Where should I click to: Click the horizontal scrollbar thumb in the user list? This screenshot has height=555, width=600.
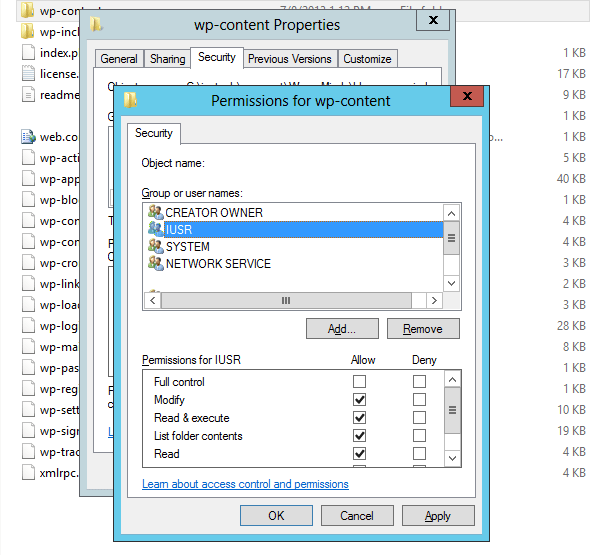pos(286,300)
